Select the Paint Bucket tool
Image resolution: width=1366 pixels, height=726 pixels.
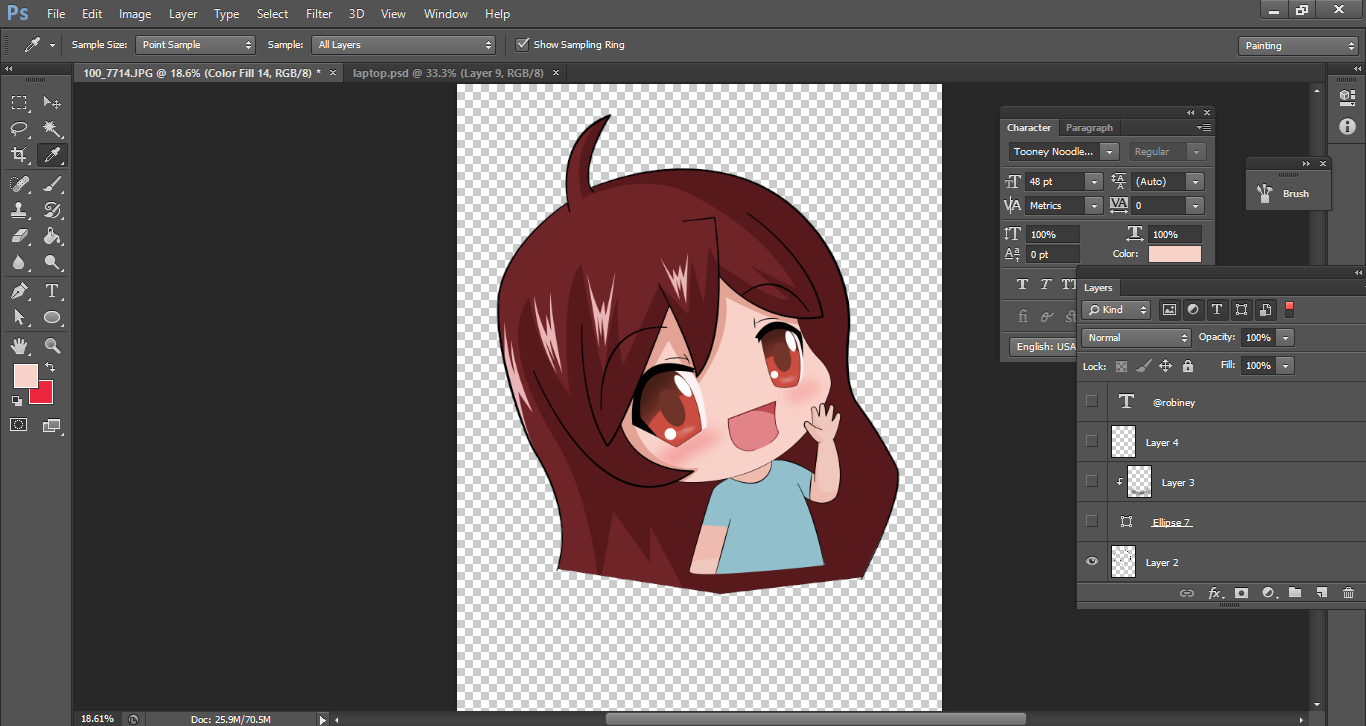pos(52,237)
